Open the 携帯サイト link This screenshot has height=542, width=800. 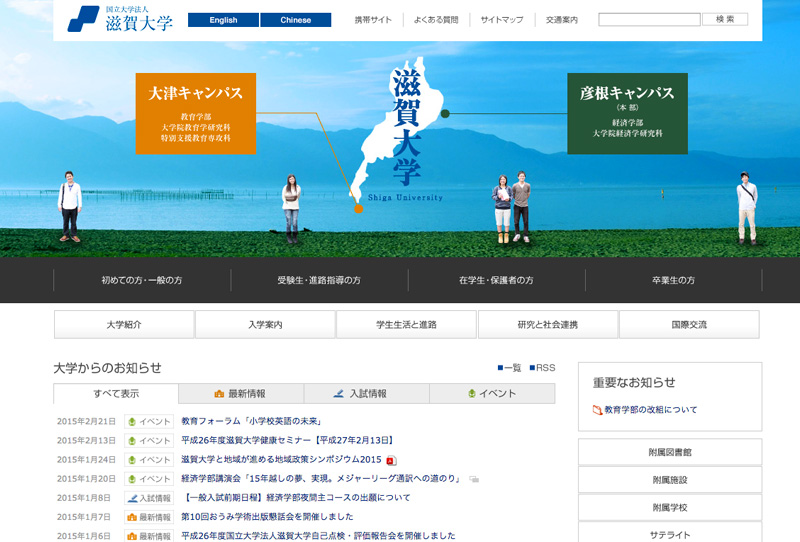coord(373,20)
